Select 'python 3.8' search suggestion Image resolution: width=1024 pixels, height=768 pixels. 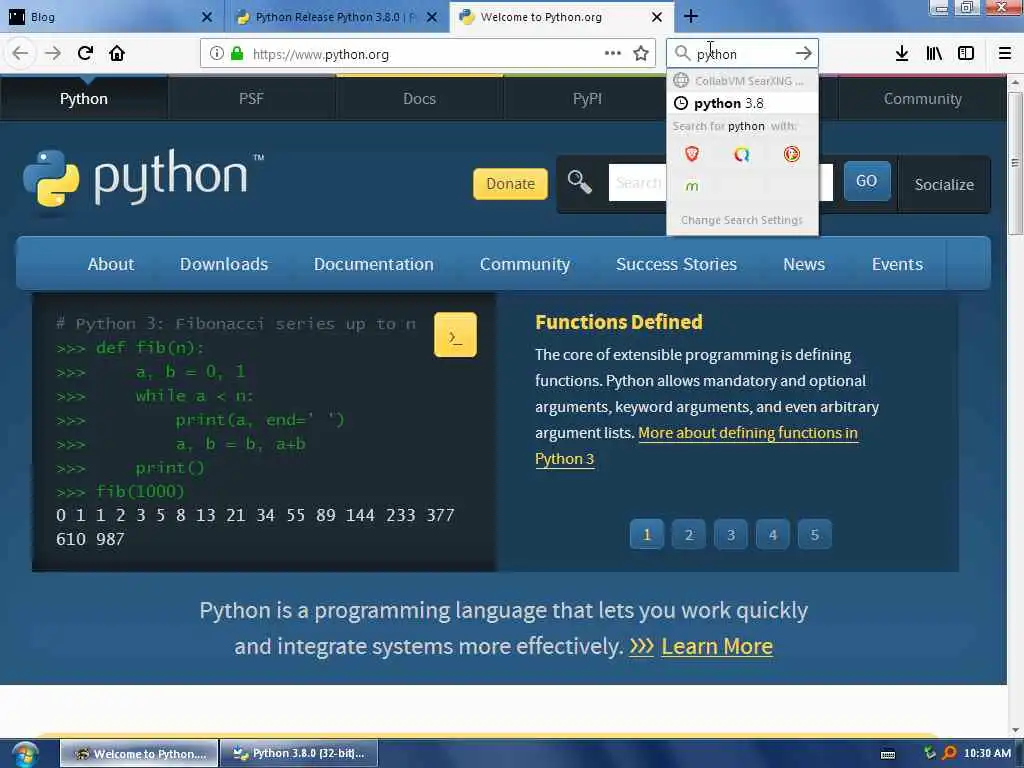[x=742, y=103]
